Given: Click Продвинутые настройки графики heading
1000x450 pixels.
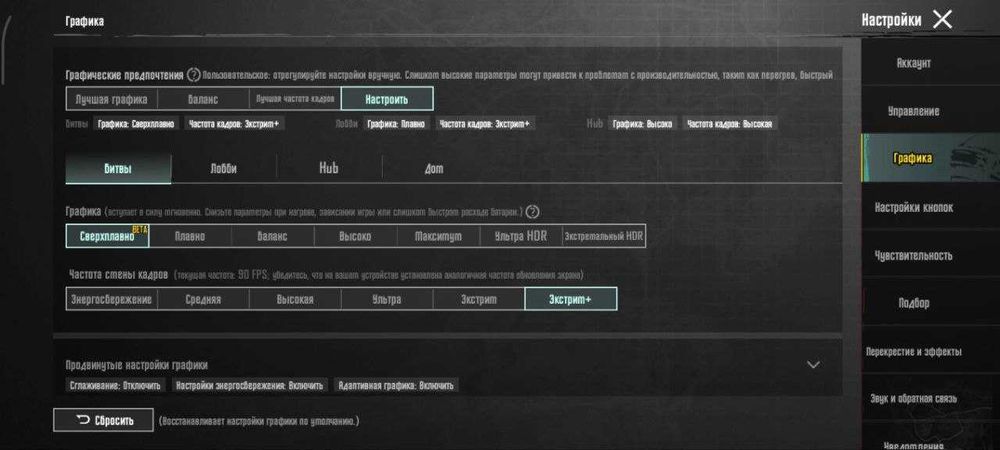Looking at the screenshot, I should pyautogui.click(x=136, y=365).
